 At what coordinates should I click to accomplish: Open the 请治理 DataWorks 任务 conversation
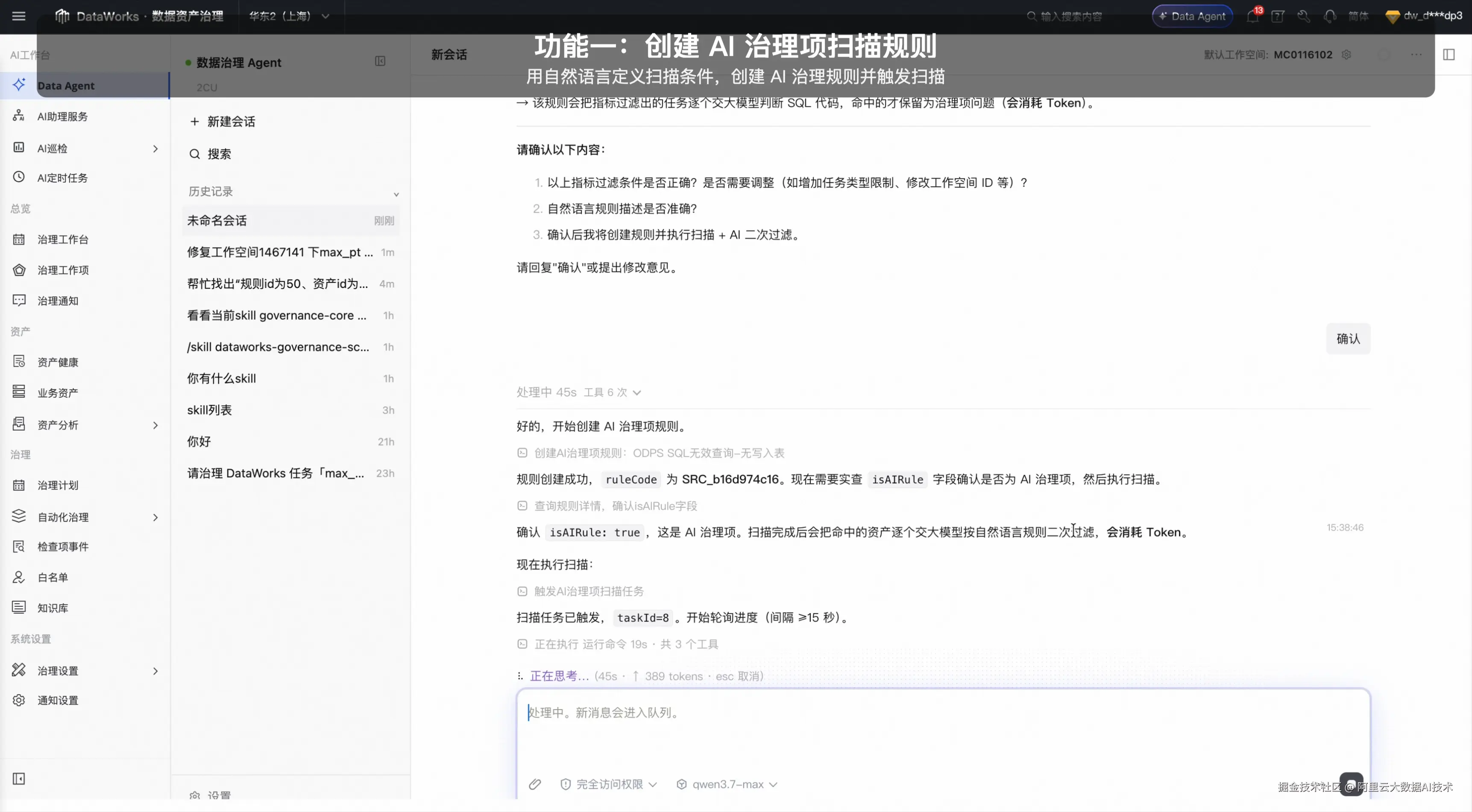pos(291,473)
